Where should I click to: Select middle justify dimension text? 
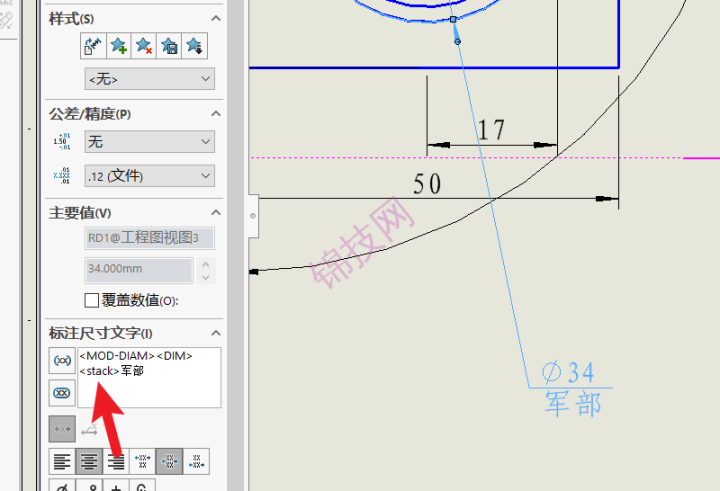169,461
